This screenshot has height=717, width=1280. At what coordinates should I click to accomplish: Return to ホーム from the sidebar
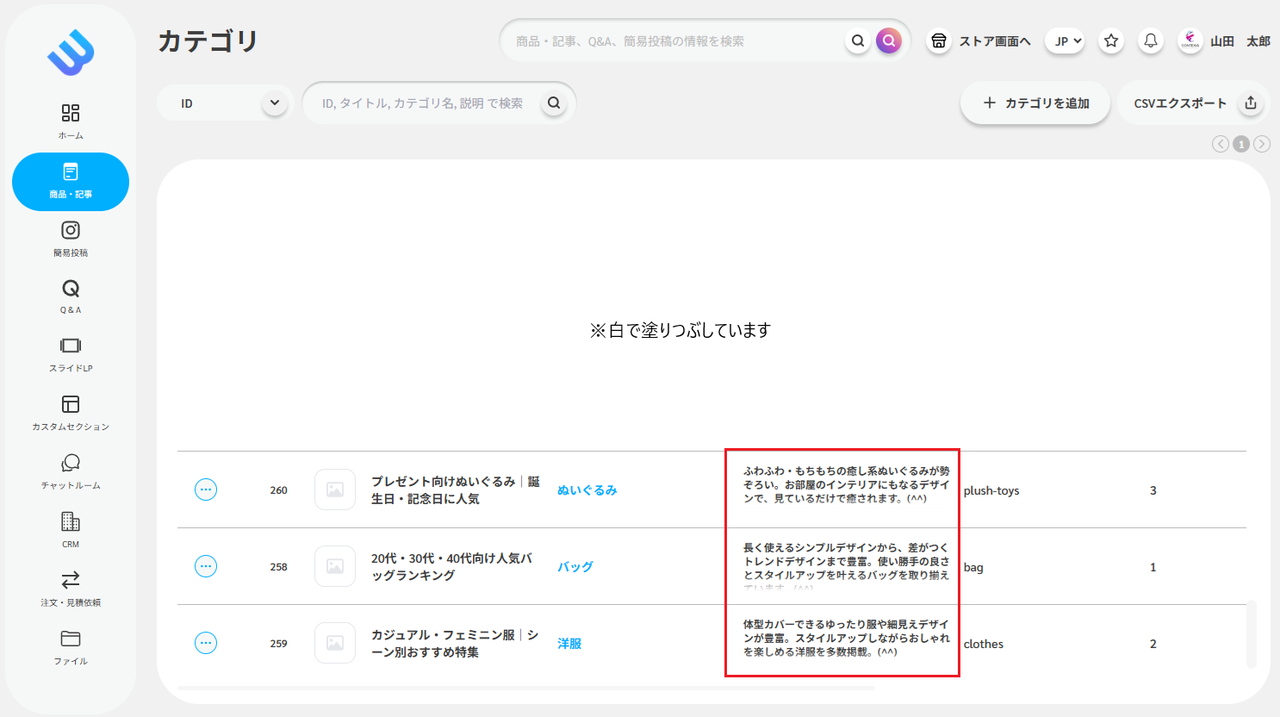pyautogui.click(x=69, y=118)
